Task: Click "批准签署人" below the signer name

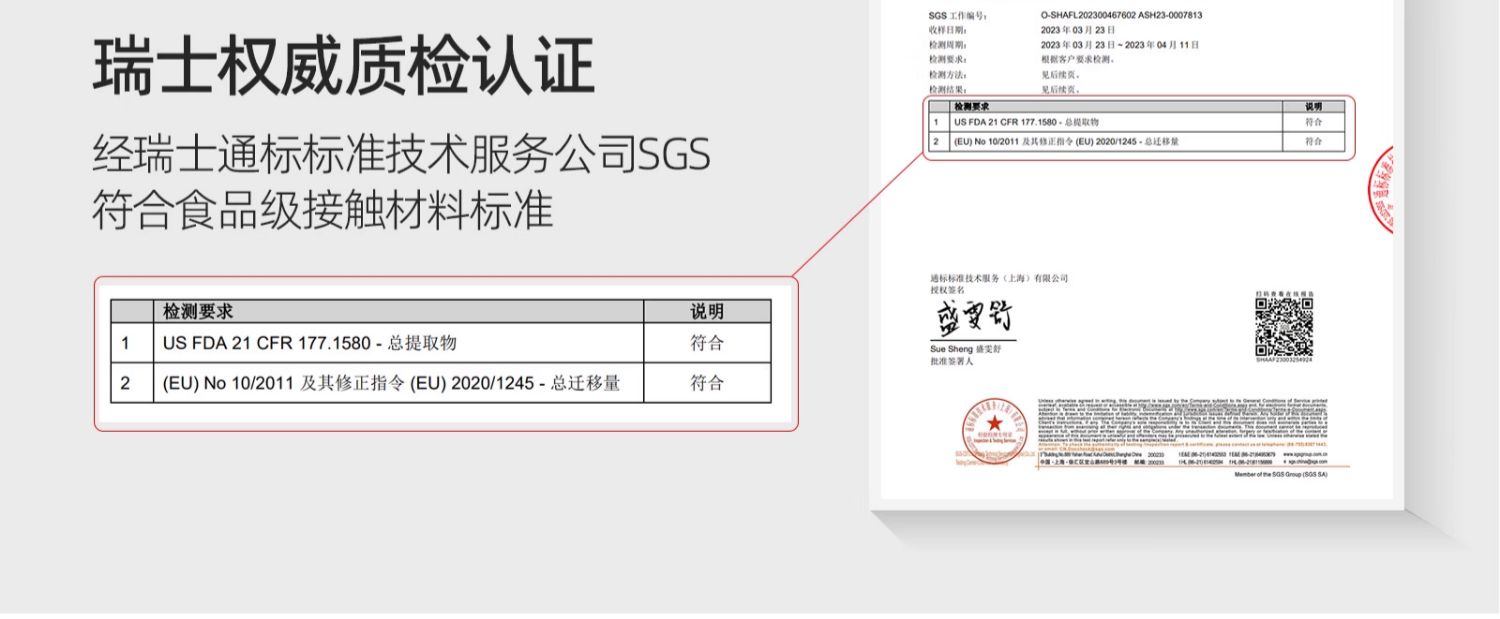Action: pos(951,361)
